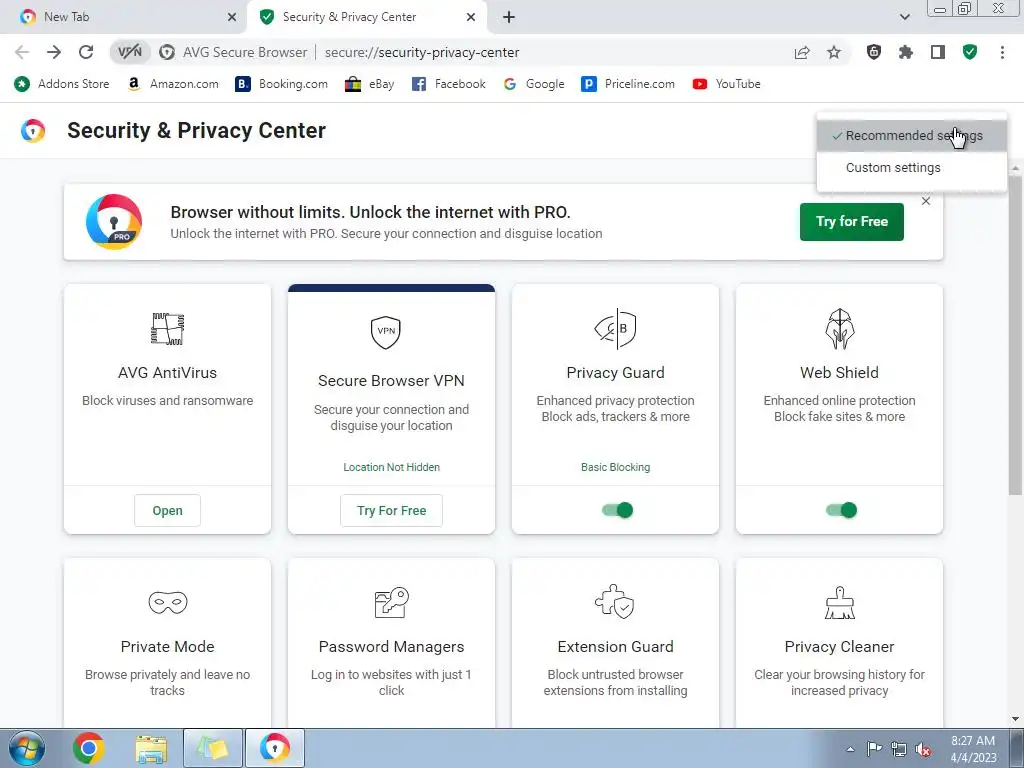The image size is (1024, 768).
Task: Open Booking.com bookmark
Action: 281,84
